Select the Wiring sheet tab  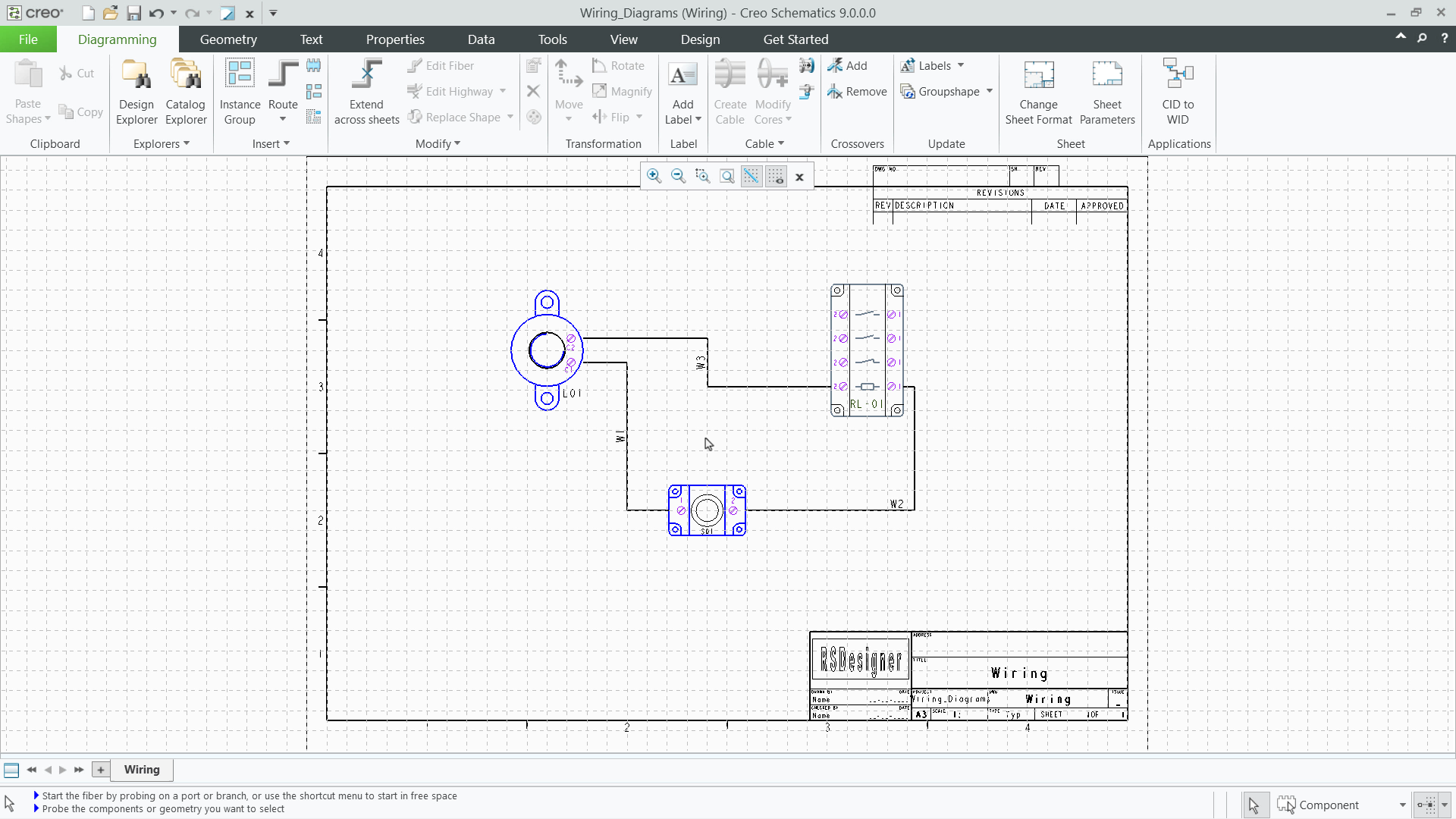tap(142, 770)
